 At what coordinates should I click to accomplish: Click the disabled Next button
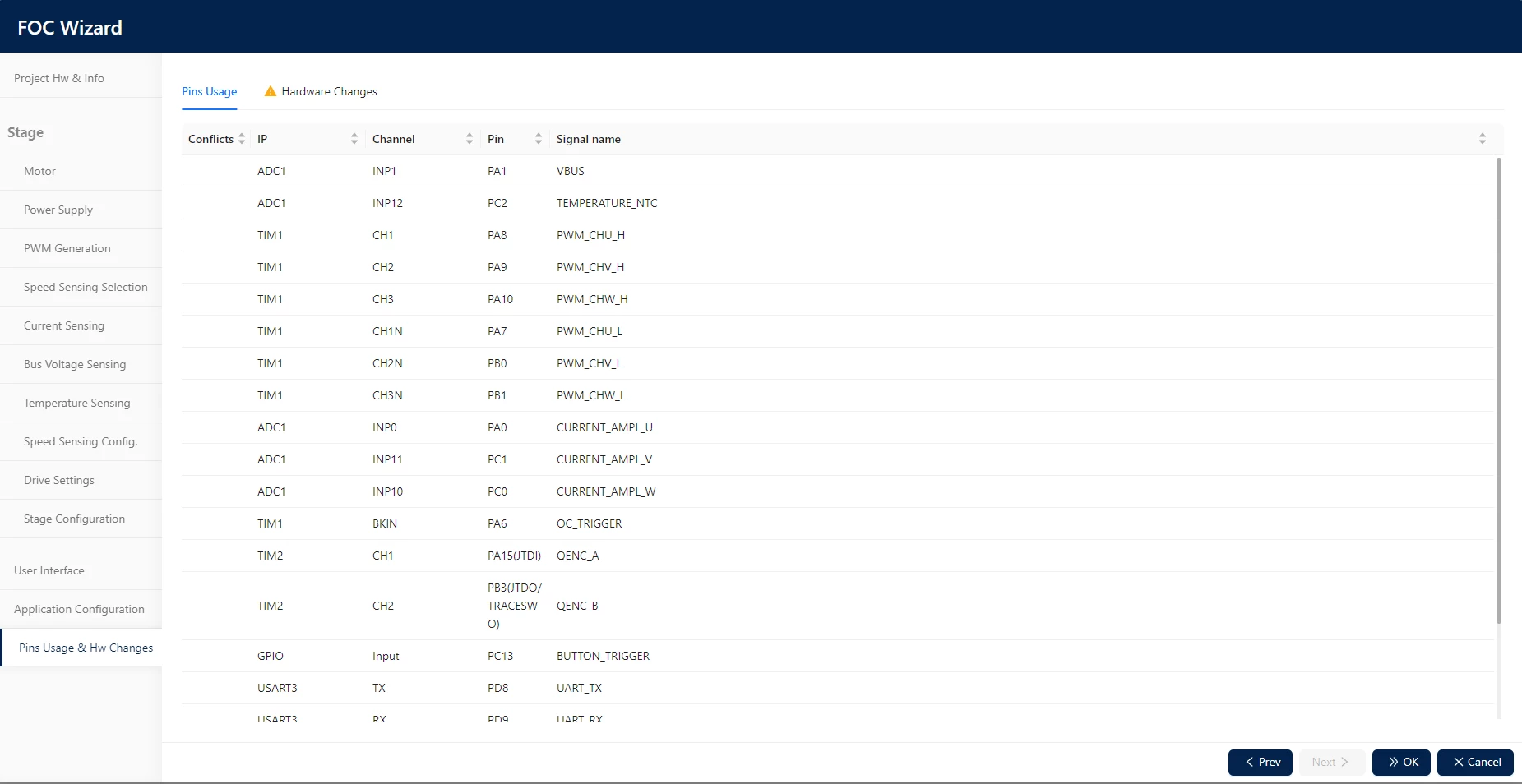tap(1332, 762)
